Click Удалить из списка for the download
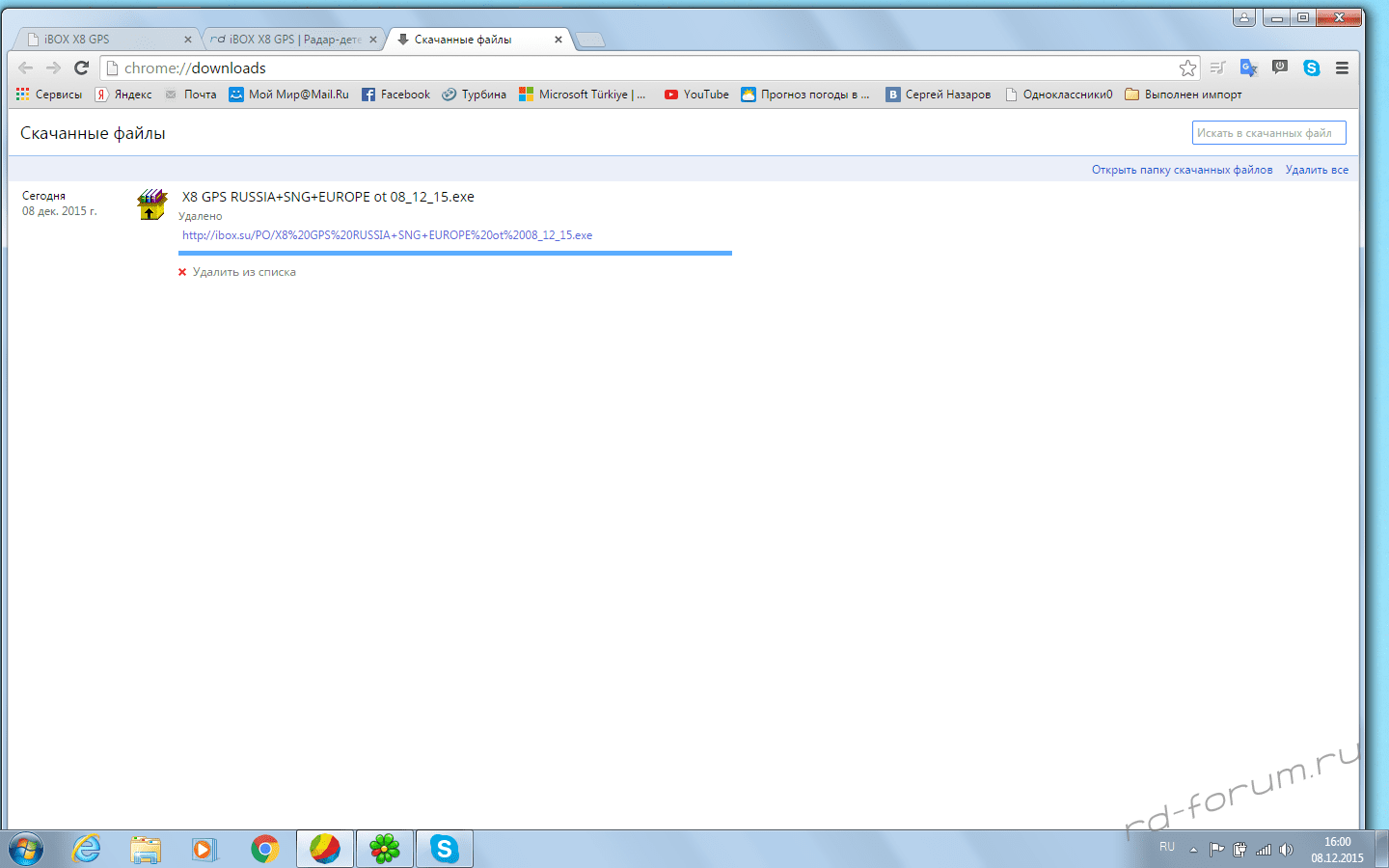 tap(243, 272)
